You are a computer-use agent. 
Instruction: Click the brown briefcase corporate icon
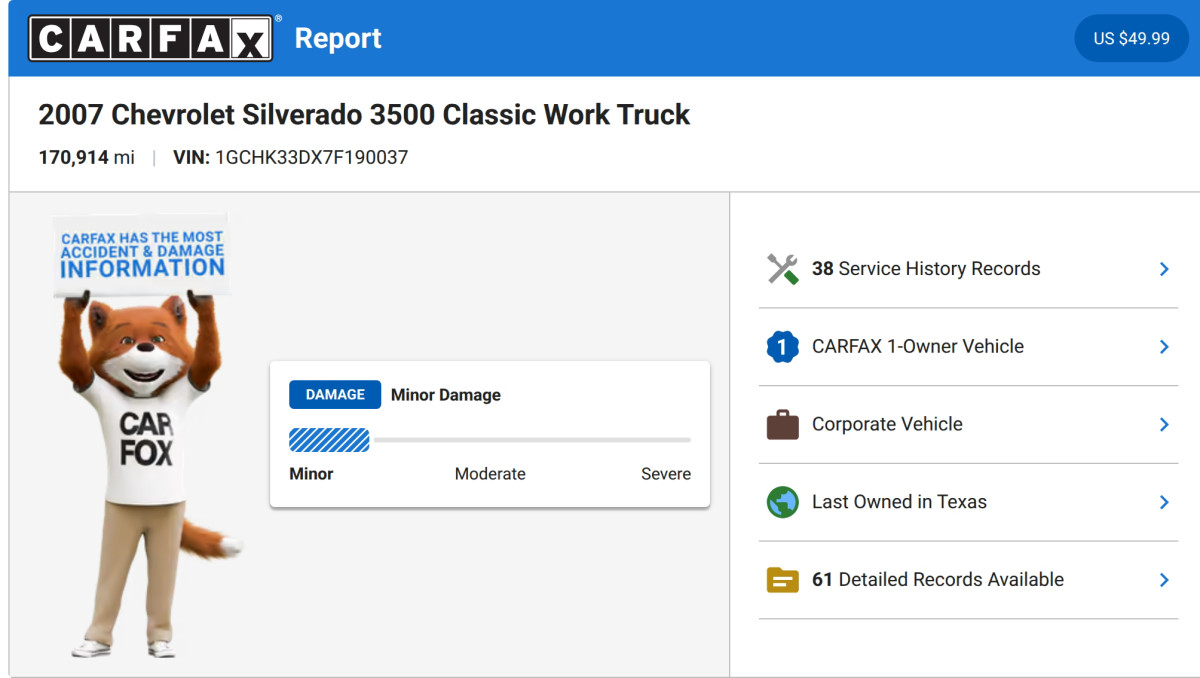[x=783, y=424]
